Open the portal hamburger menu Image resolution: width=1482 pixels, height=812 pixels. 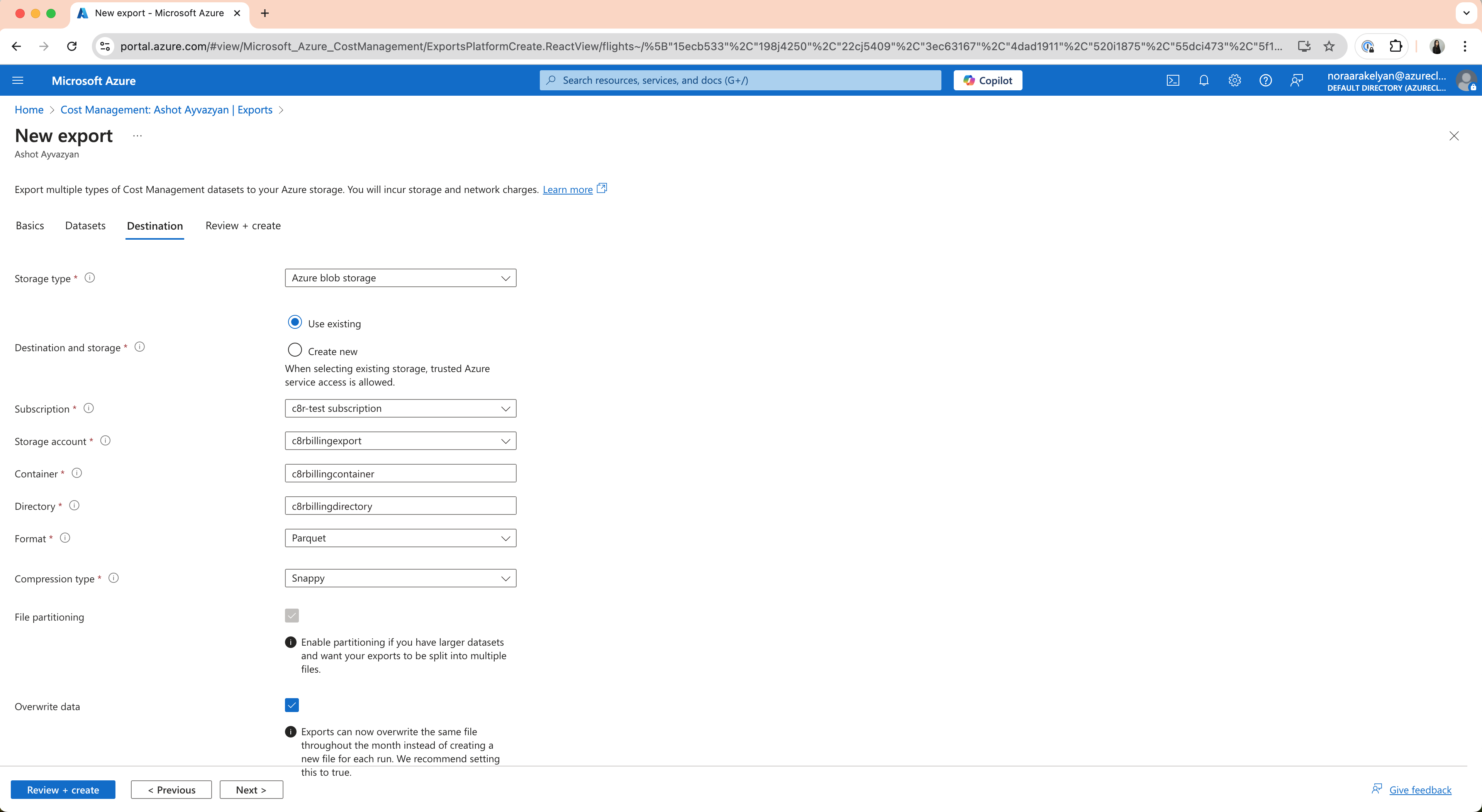[x=18, y=81]
